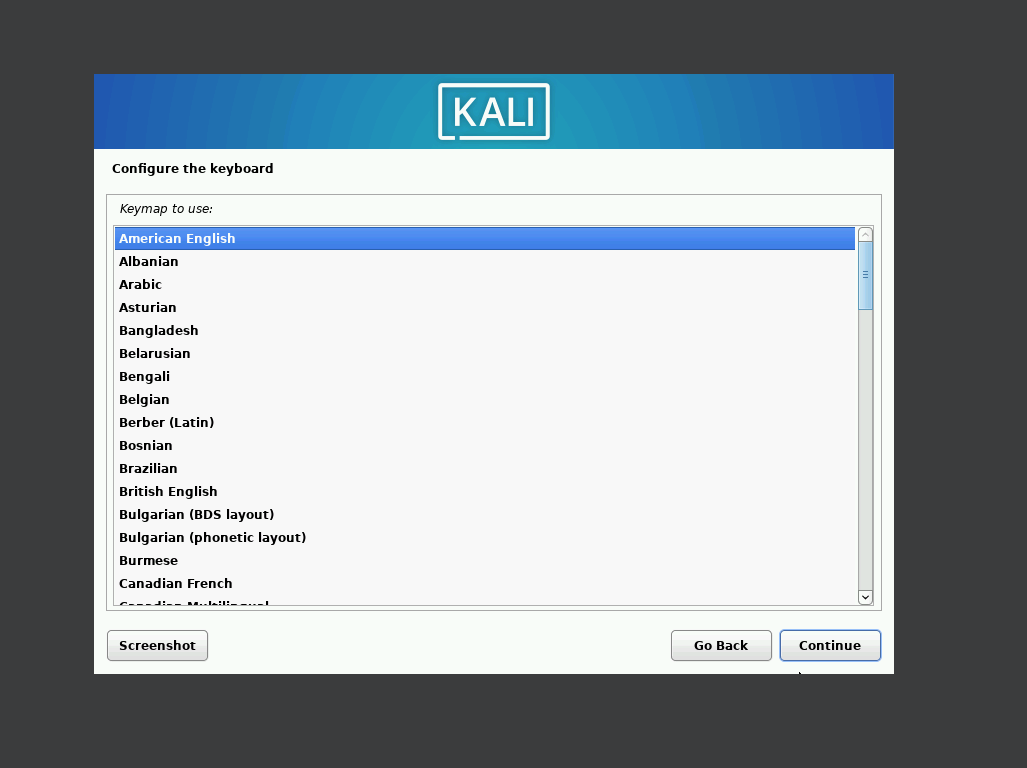Select Belgian keymap entry
1027x768 pixels.
coord(485,399)
